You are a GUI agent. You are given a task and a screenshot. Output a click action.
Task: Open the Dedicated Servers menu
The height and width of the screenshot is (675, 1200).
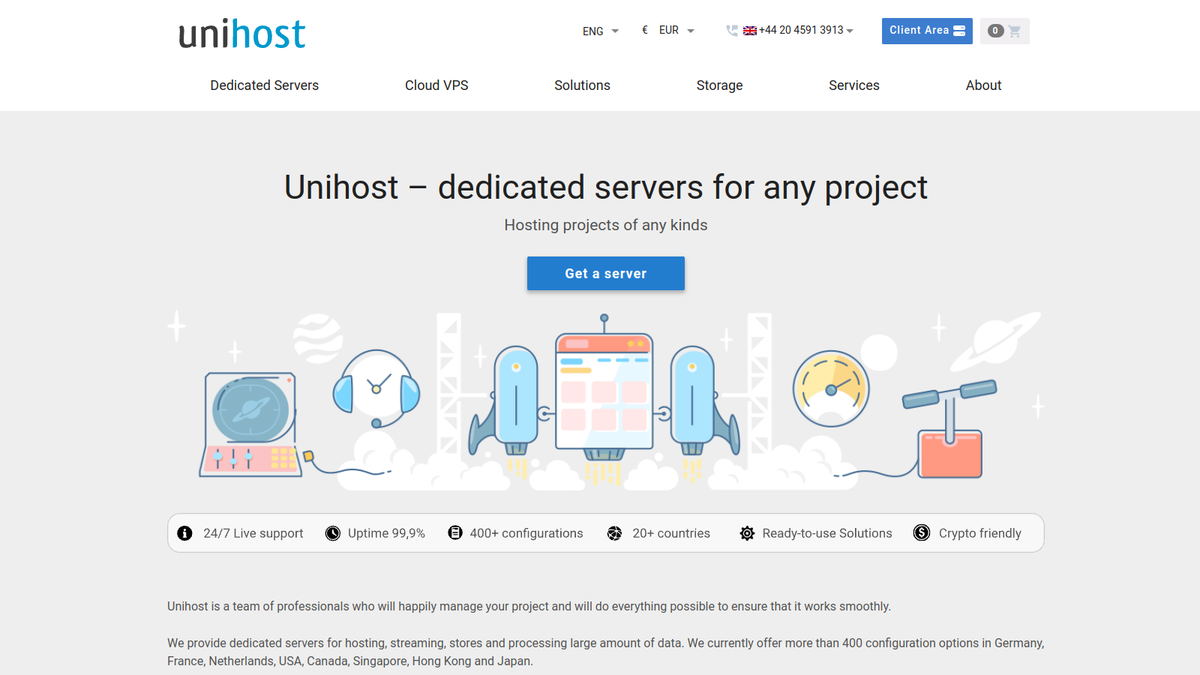(264, 85)
